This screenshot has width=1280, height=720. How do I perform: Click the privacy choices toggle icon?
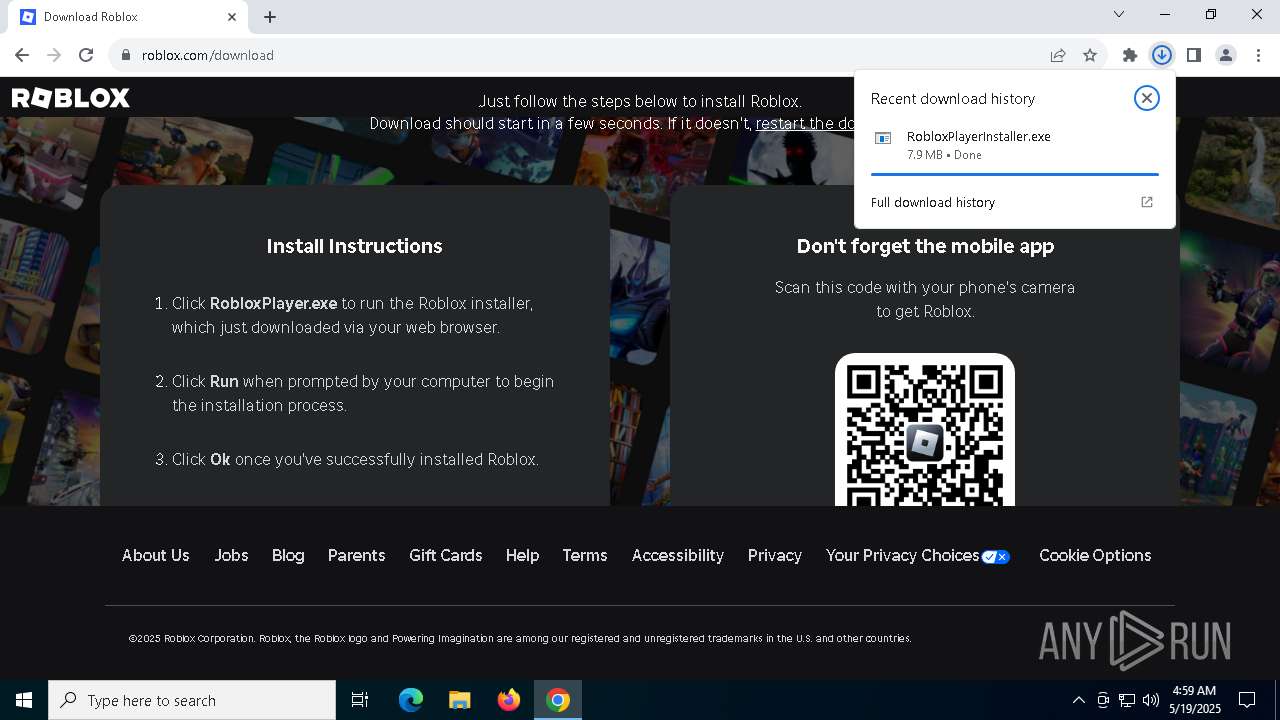point(996,557)
